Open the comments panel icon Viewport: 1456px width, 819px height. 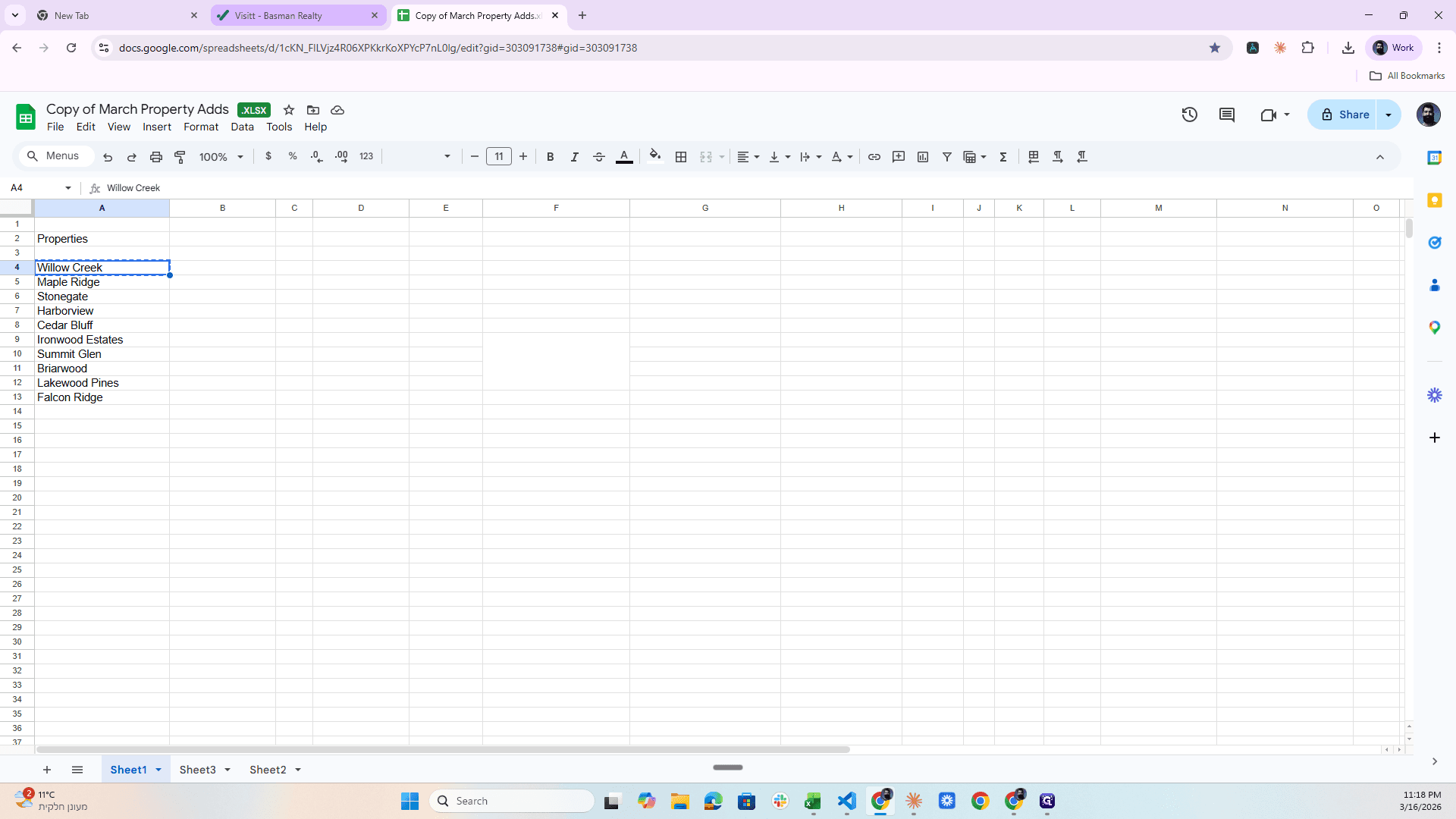coord(1227,115)
